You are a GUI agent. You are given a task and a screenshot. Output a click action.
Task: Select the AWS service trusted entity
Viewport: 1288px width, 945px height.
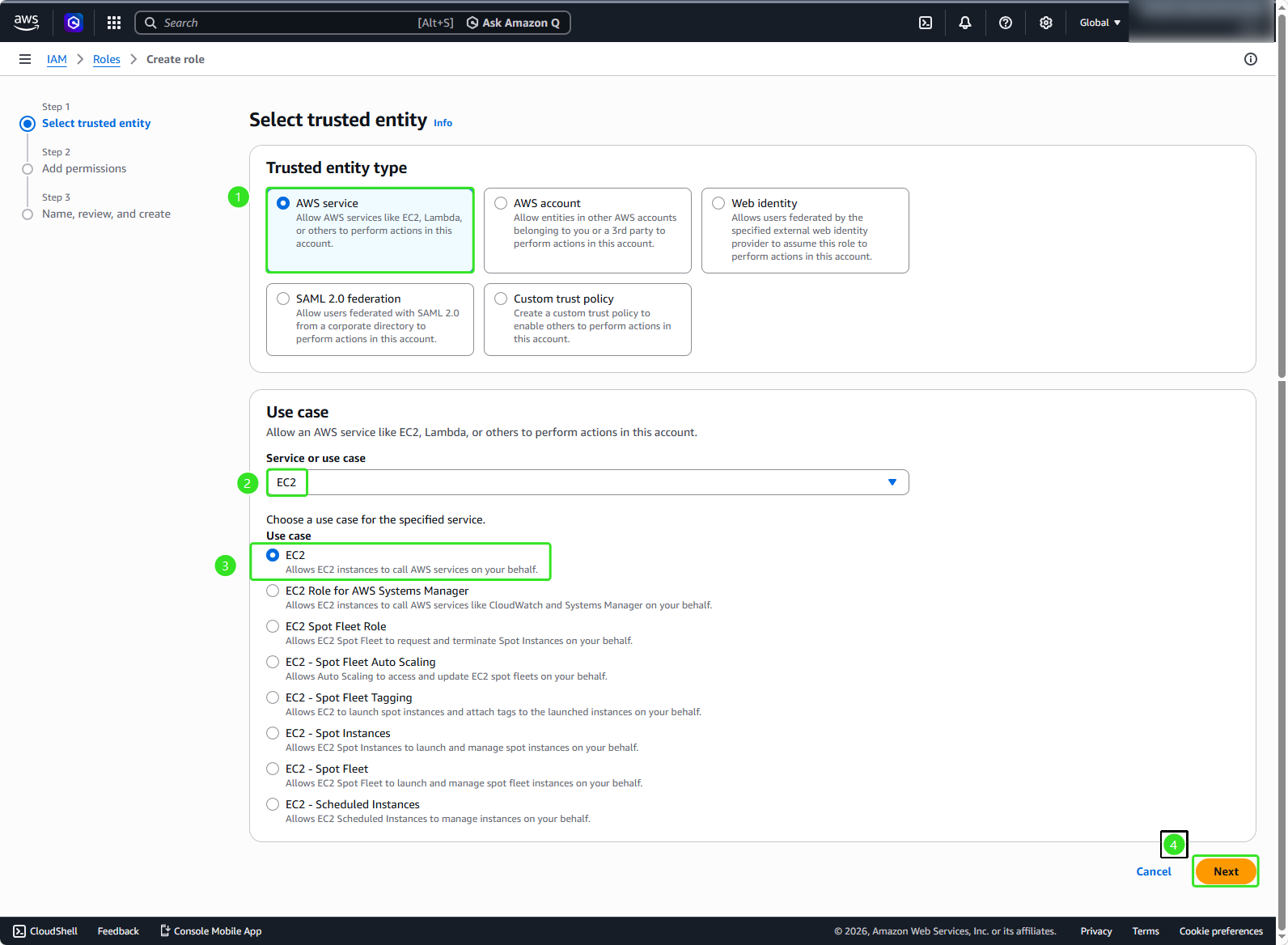click(370, 231)
